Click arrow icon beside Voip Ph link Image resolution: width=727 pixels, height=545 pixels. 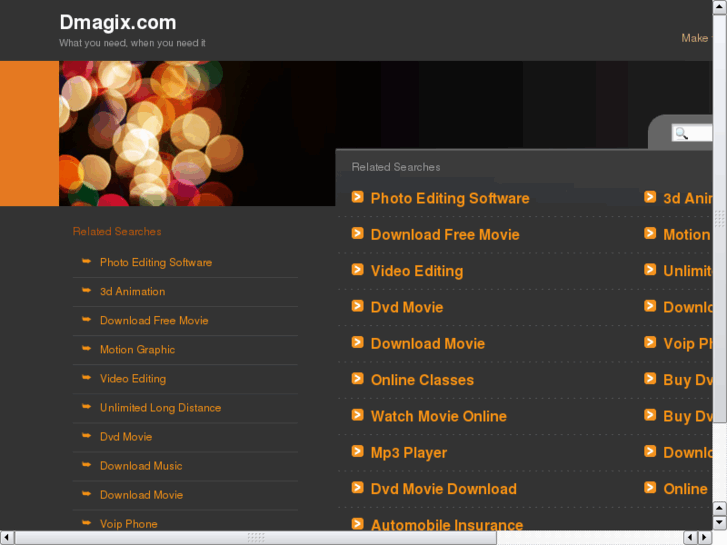(650, 342)
